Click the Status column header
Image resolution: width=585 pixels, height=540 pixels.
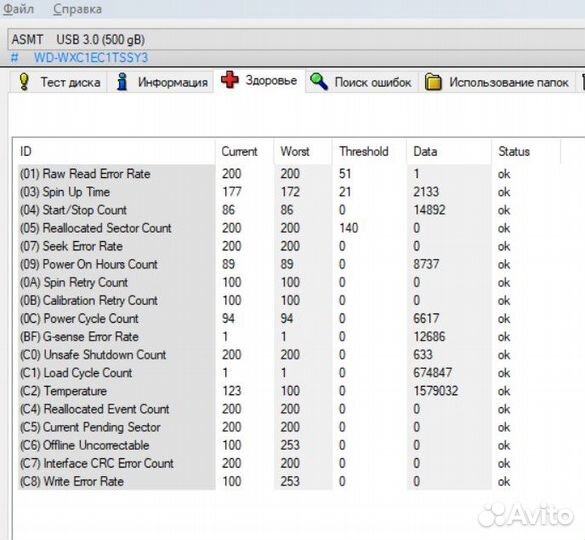click(x=514, y=152)
